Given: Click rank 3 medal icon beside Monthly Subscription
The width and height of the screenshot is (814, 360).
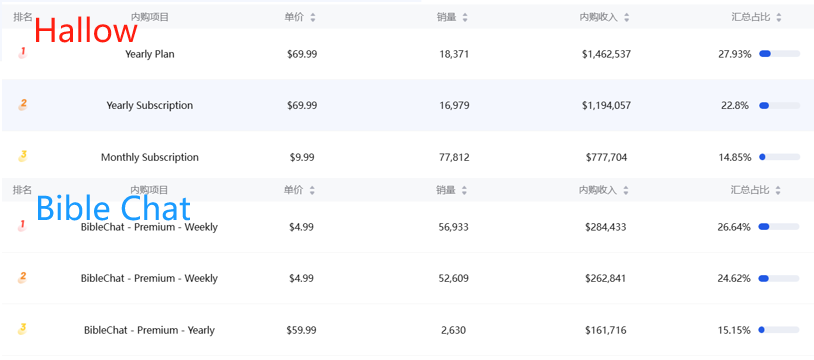Looking at the screenshot, I should click(22, 156).
